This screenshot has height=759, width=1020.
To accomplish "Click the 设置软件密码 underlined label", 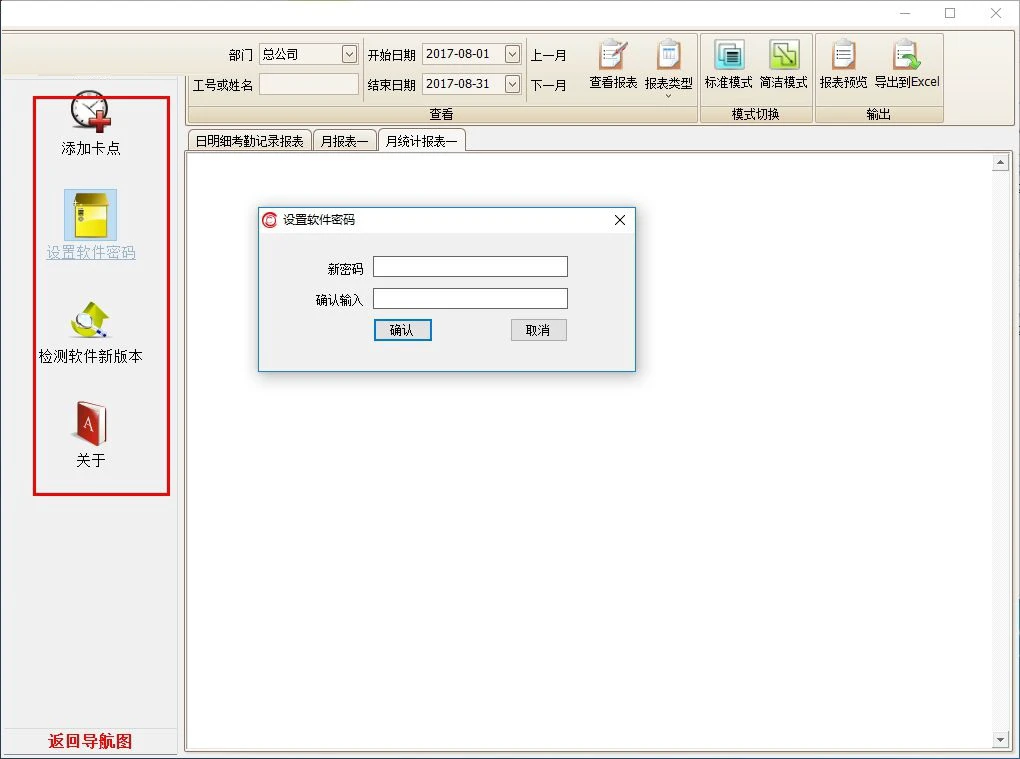I will [90, 253].
